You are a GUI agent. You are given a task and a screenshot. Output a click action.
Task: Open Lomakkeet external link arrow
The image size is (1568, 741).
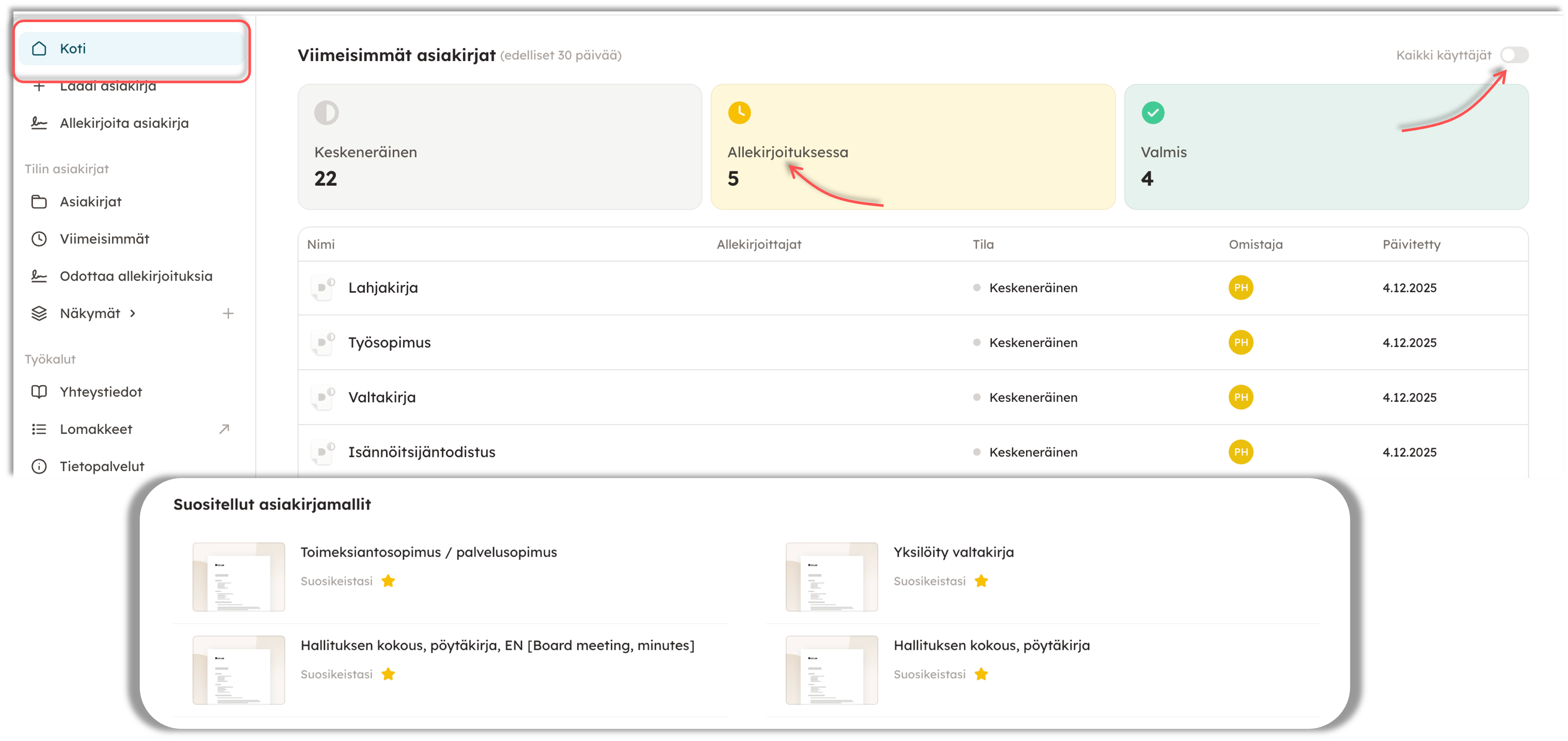coord(224,429)
